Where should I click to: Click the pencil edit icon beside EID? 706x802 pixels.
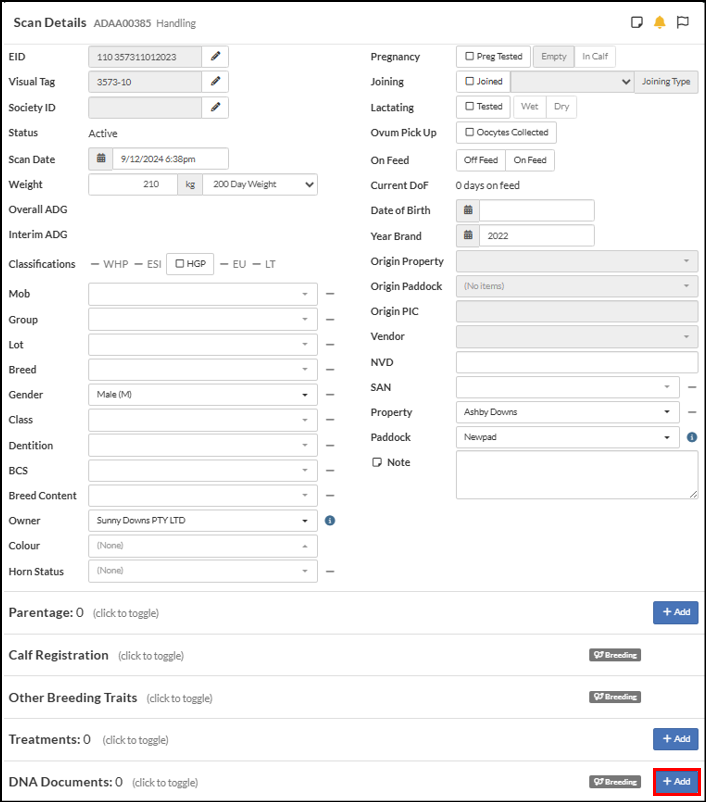tap(215, 57)
